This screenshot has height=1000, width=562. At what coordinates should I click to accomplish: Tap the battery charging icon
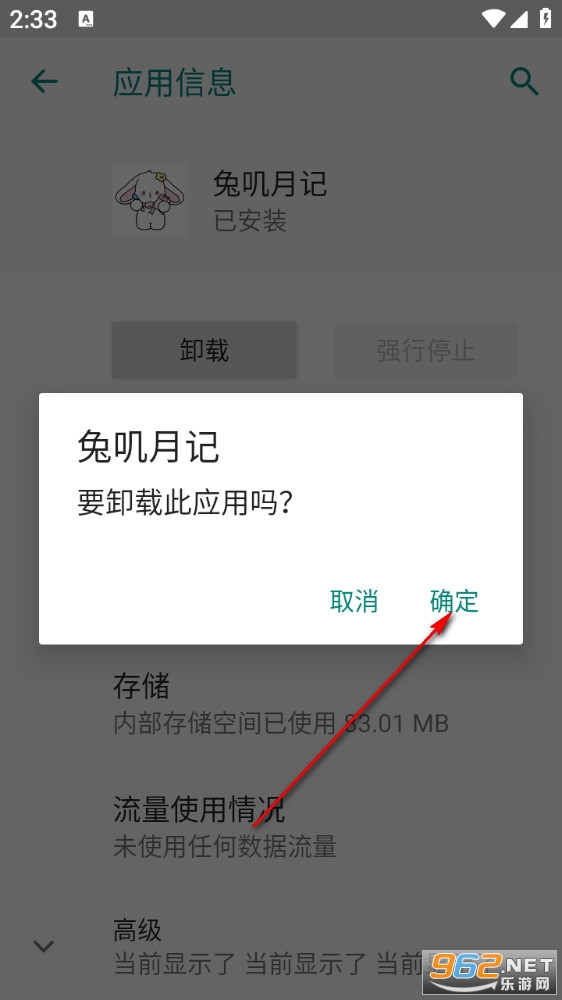pos(545,18)
